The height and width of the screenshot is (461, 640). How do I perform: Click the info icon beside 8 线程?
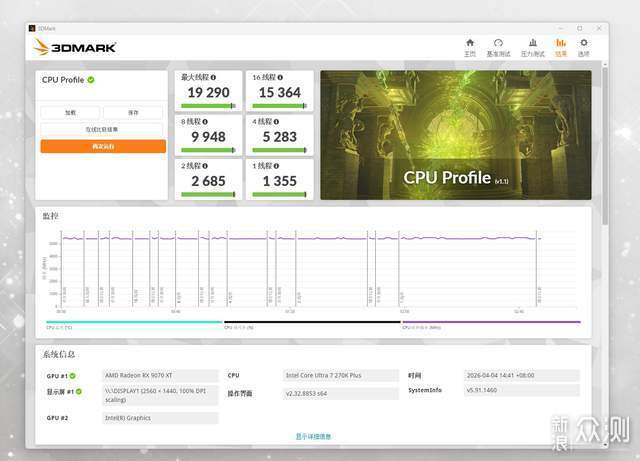205,122
